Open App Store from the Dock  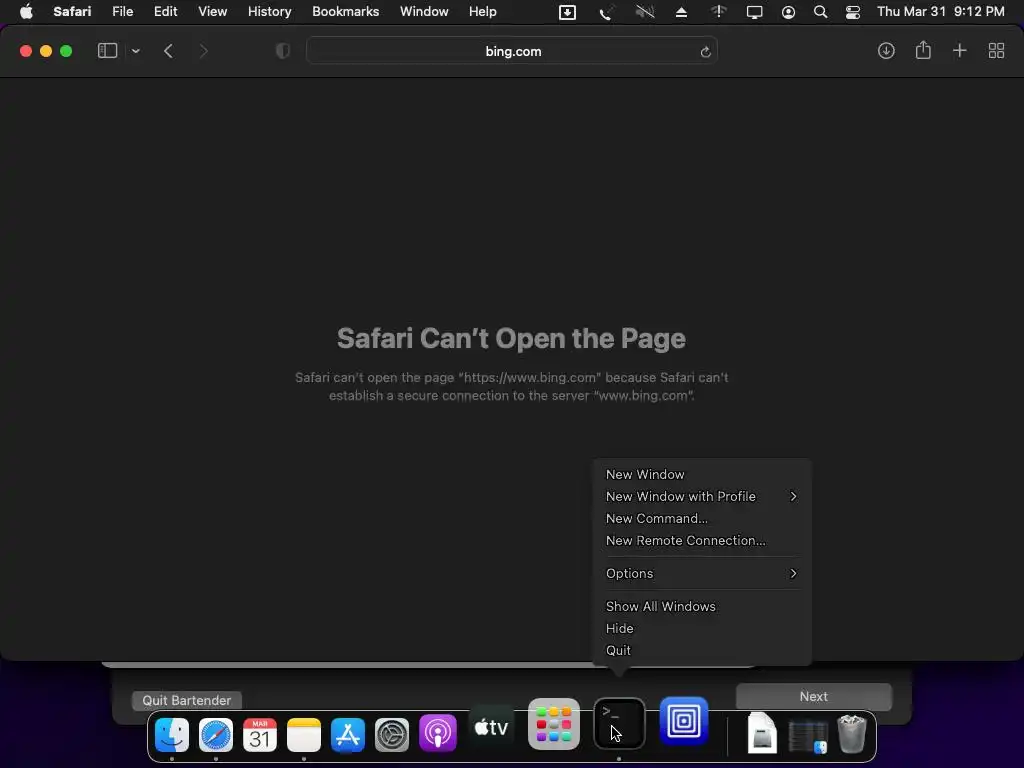[348, 734]
